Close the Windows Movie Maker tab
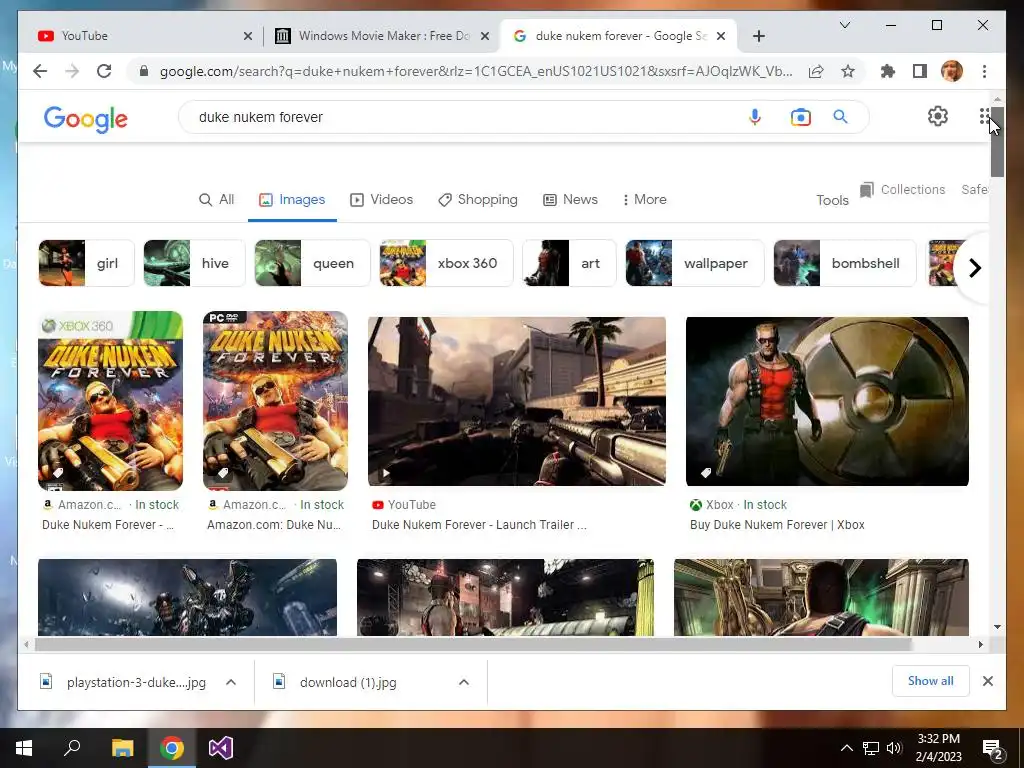 click(x=485, y=36)
